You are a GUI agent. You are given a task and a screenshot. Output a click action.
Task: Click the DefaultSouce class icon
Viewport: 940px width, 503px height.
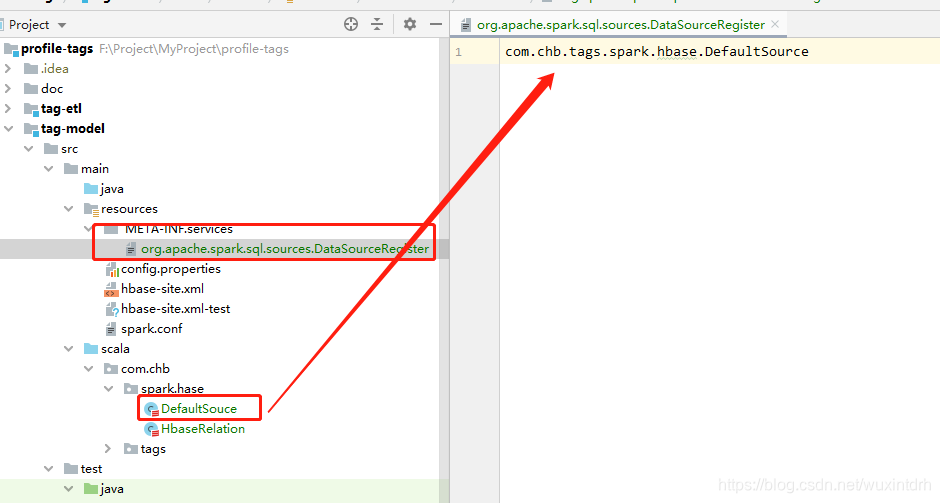(152, 409)
